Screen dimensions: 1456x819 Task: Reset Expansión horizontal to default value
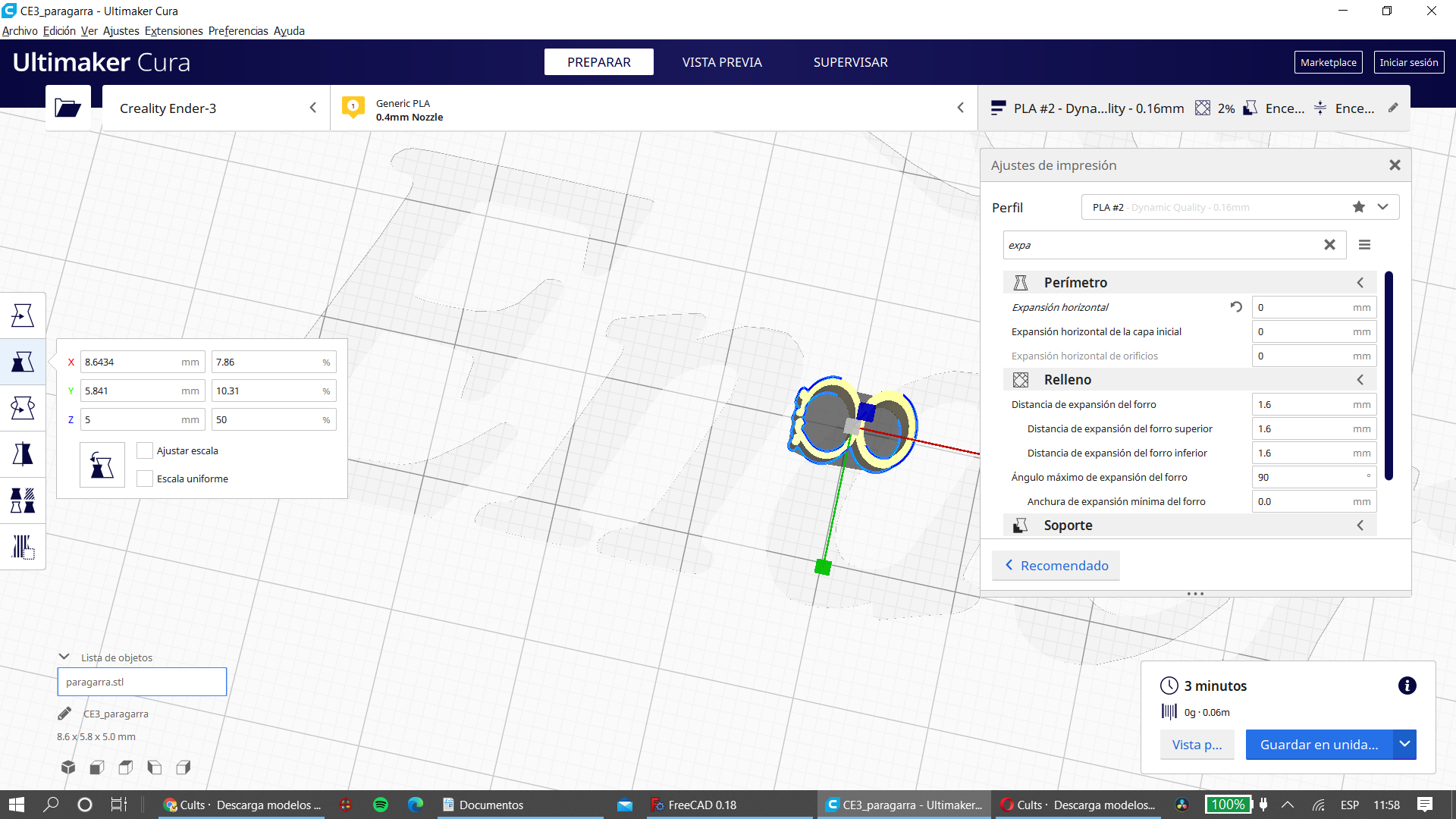(1236, 307)
